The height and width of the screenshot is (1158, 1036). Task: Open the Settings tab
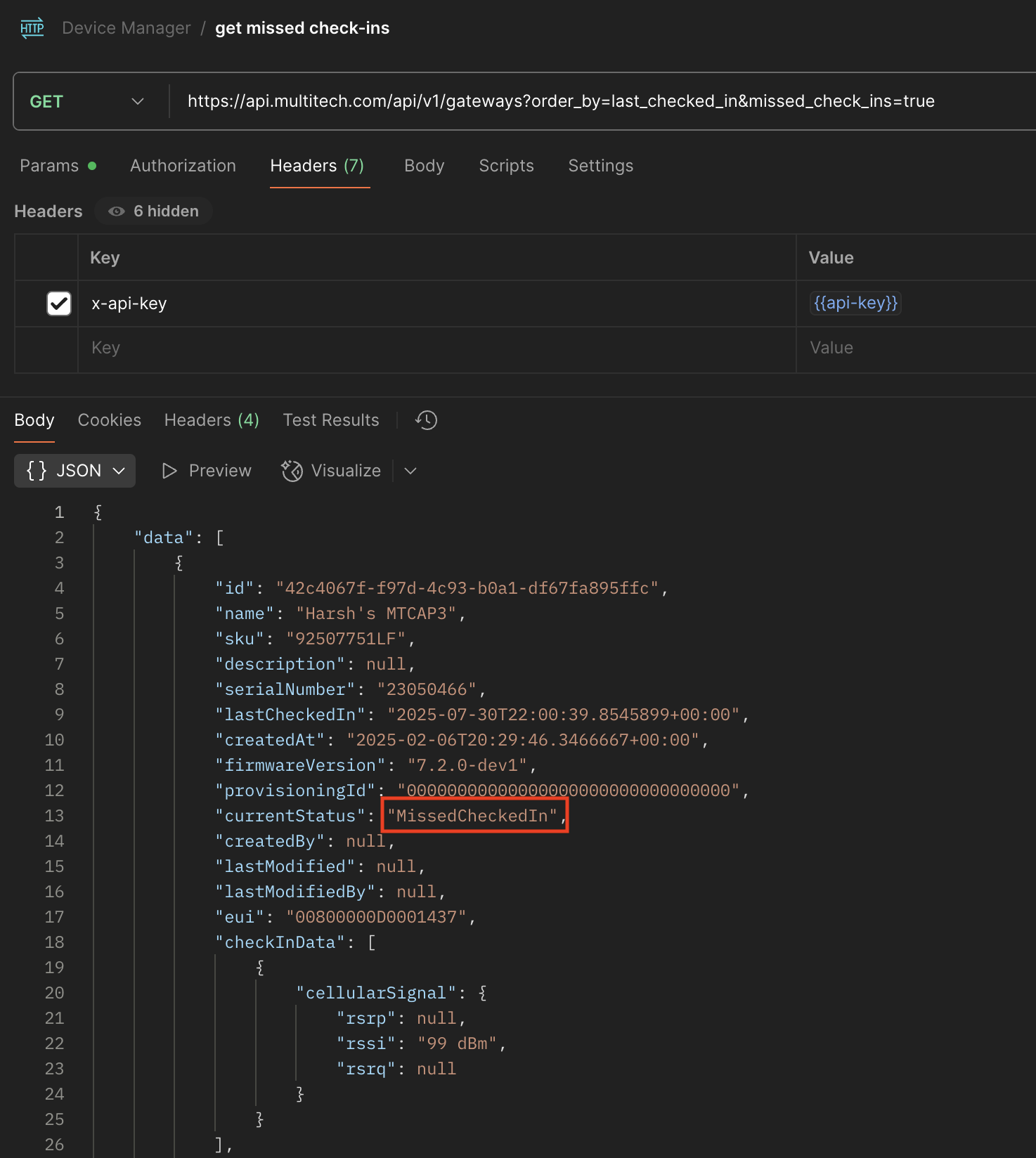click(601, 166)
